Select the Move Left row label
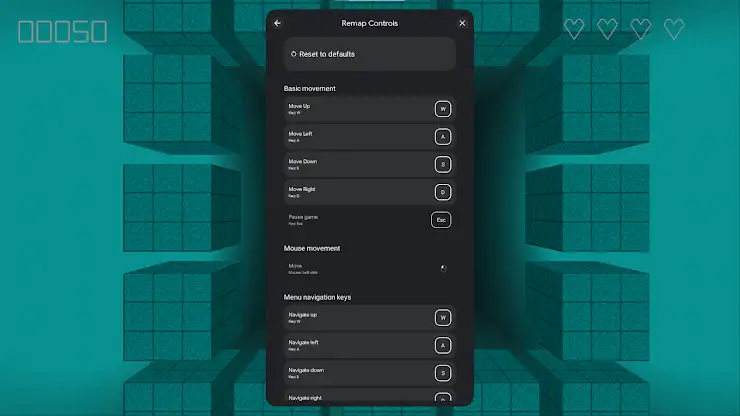Viewport: 740px width, 416px height. 300,134
